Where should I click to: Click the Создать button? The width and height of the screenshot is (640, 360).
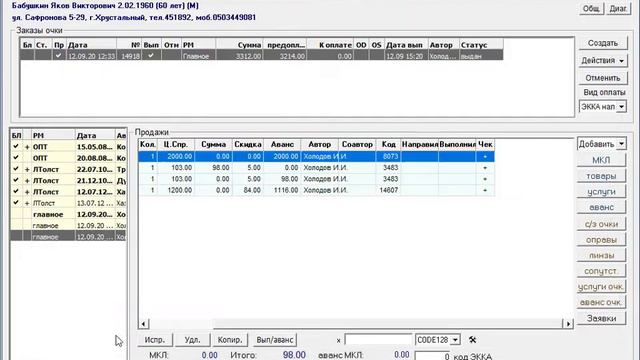(603, 43)
